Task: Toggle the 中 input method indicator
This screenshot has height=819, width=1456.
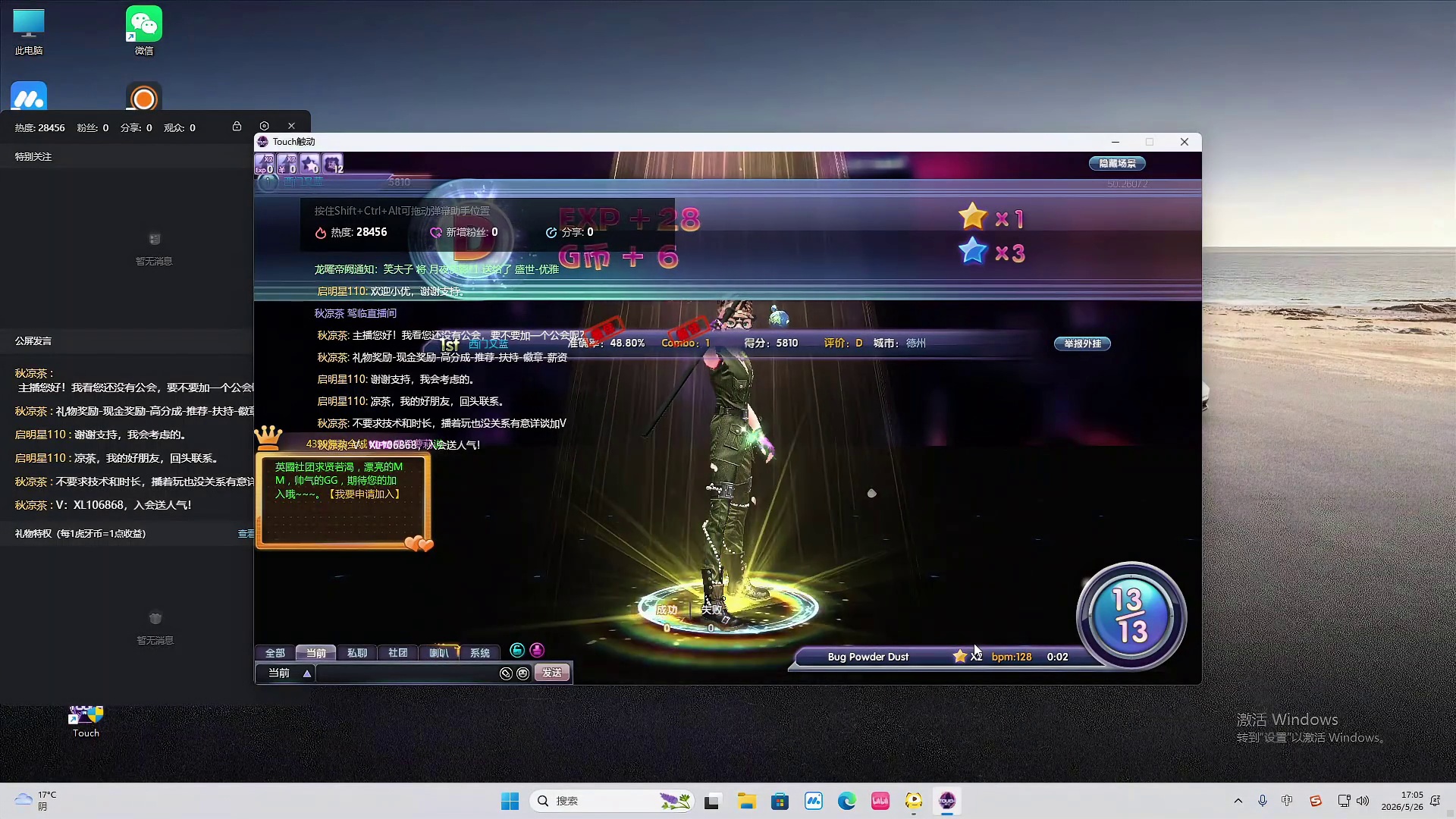Action: (x=1287, y=801)
